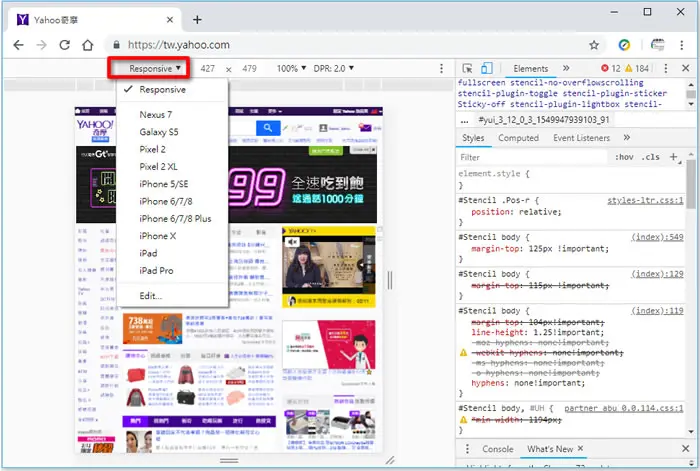The height and width of the screenshot is (471, 700).
Task: Open DevTools three-dot customize menu
Action: 666,68
